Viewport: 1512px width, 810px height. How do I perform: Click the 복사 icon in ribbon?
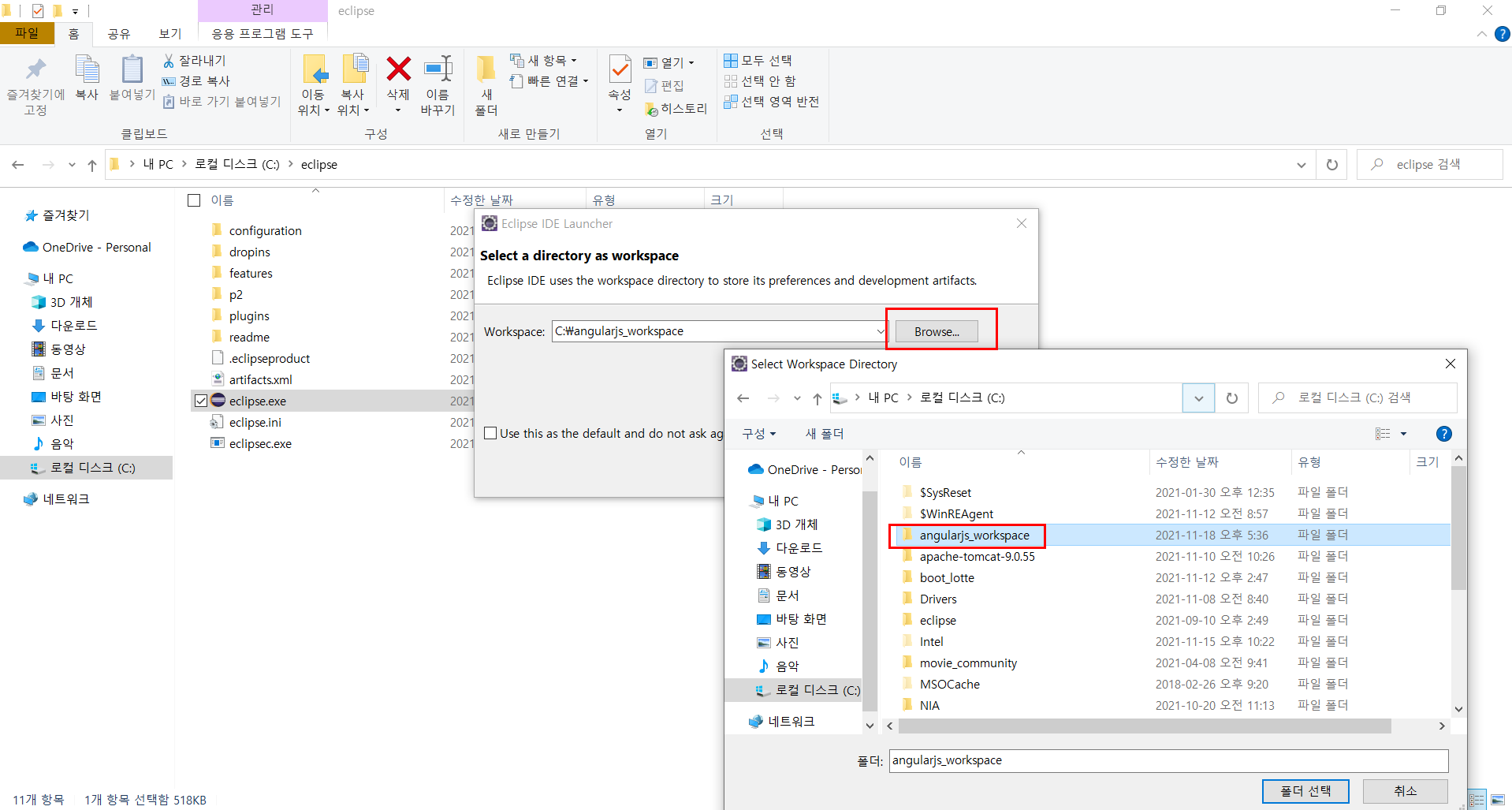(87, 78)
